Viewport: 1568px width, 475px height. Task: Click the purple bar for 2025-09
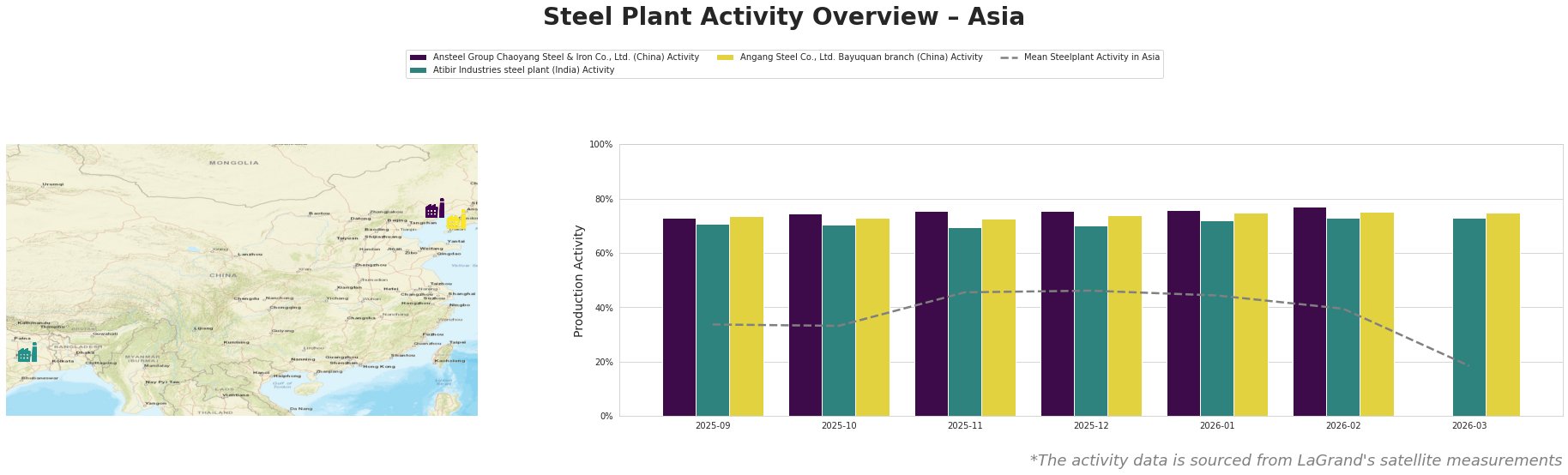pos(679,317)
